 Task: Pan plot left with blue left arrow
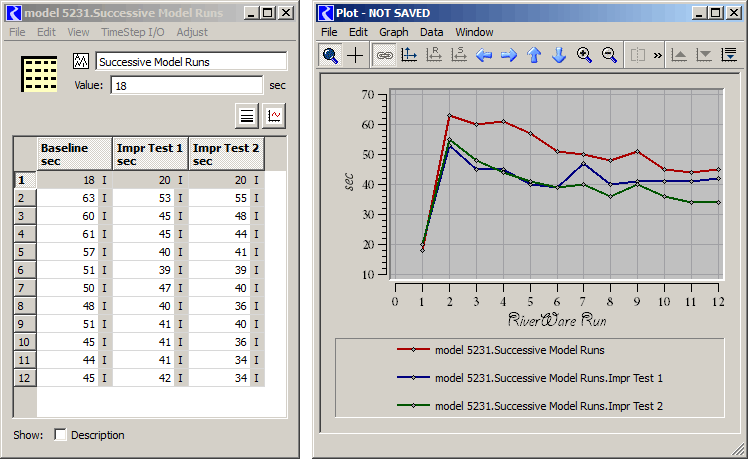pos(484,55)
